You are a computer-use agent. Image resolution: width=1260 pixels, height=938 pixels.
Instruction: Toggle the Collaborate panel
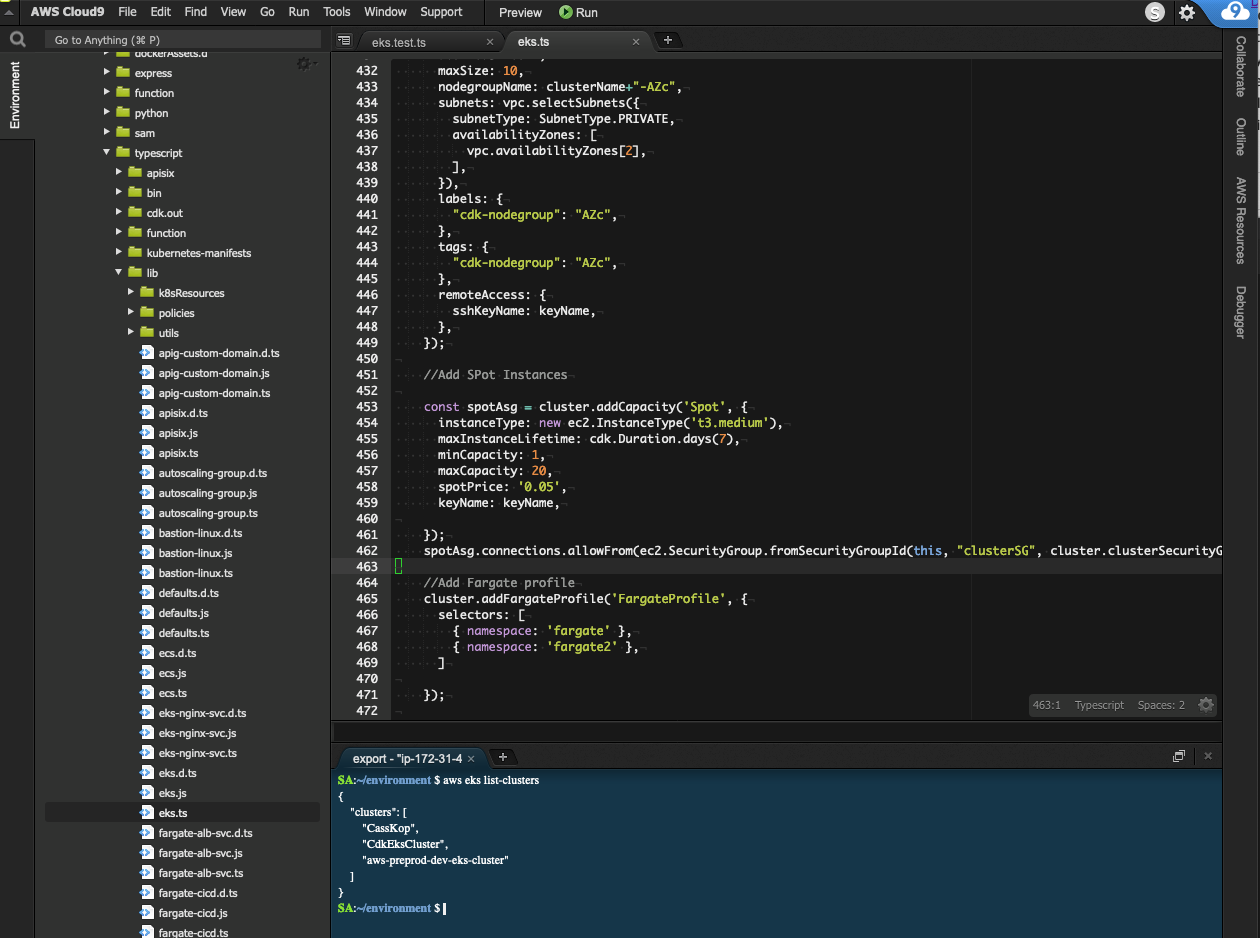pyautogui.click(x=1241, y=66)
